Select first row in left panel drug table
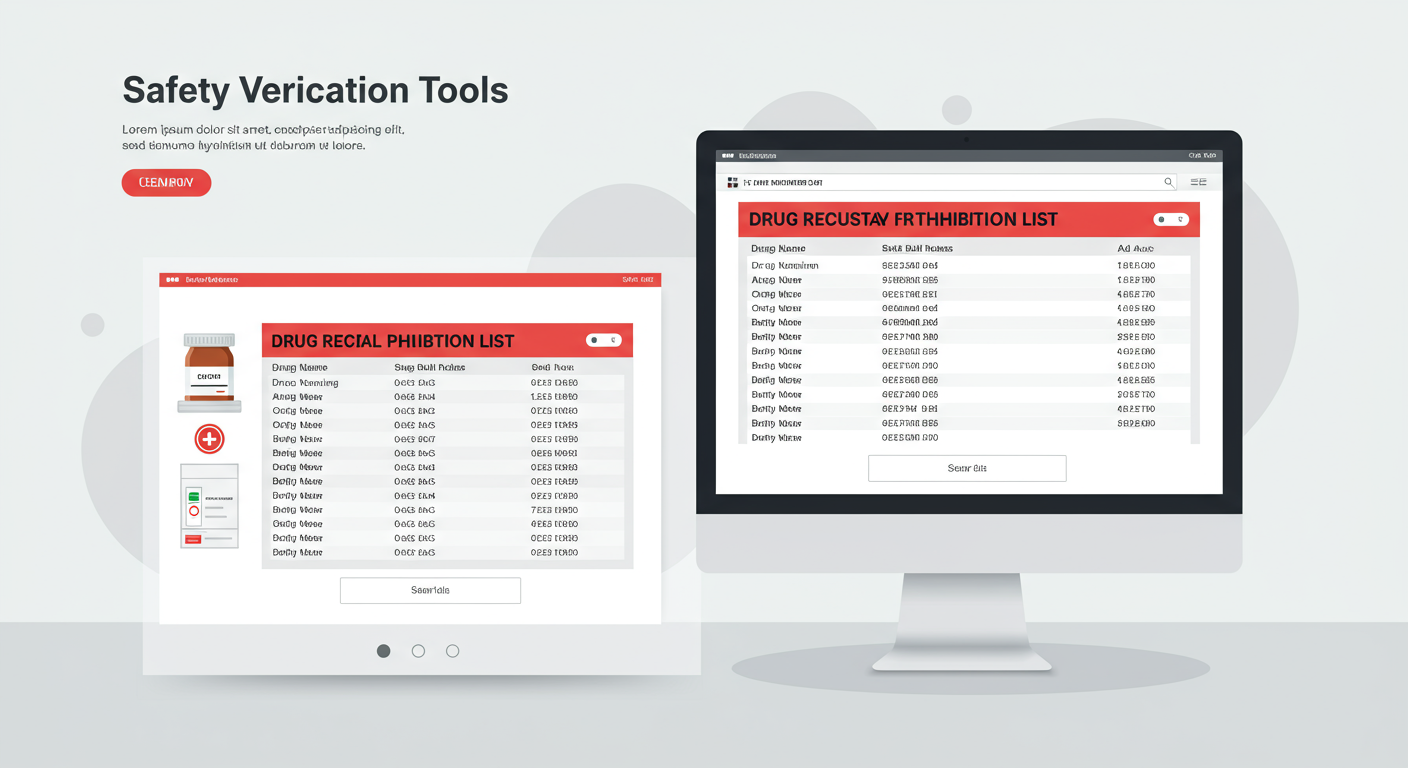This screenshot has width=1408, height=768. tap(442, 383)
